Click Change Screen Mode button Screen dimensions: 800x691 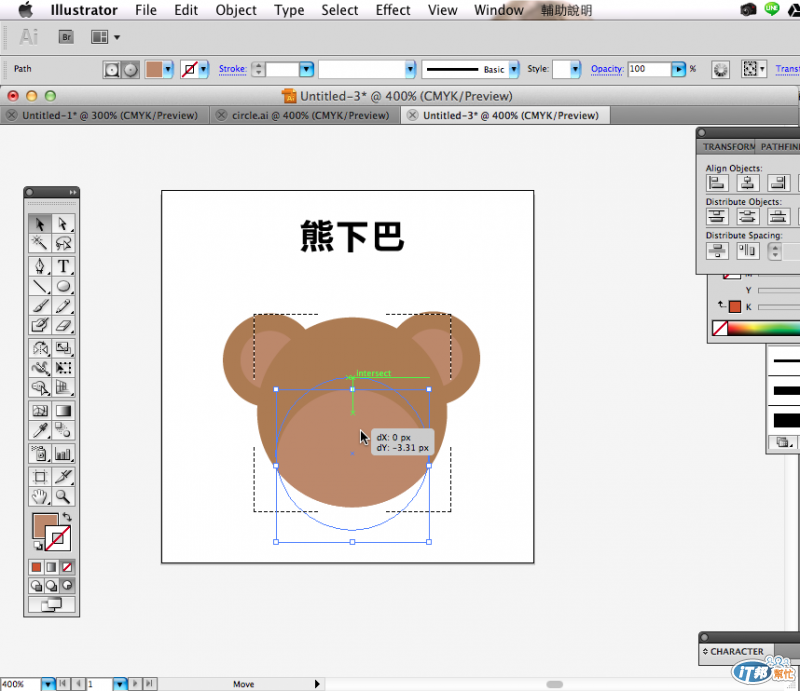(x=52, y=605)
